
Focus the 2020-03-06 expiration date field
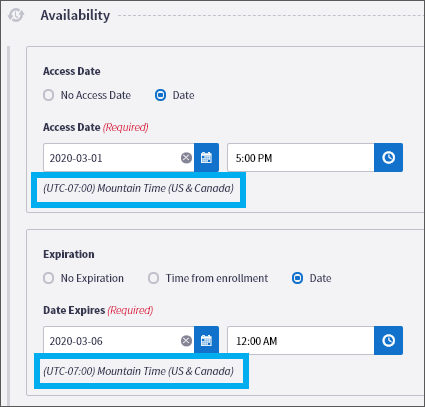[x=119, y=341]
